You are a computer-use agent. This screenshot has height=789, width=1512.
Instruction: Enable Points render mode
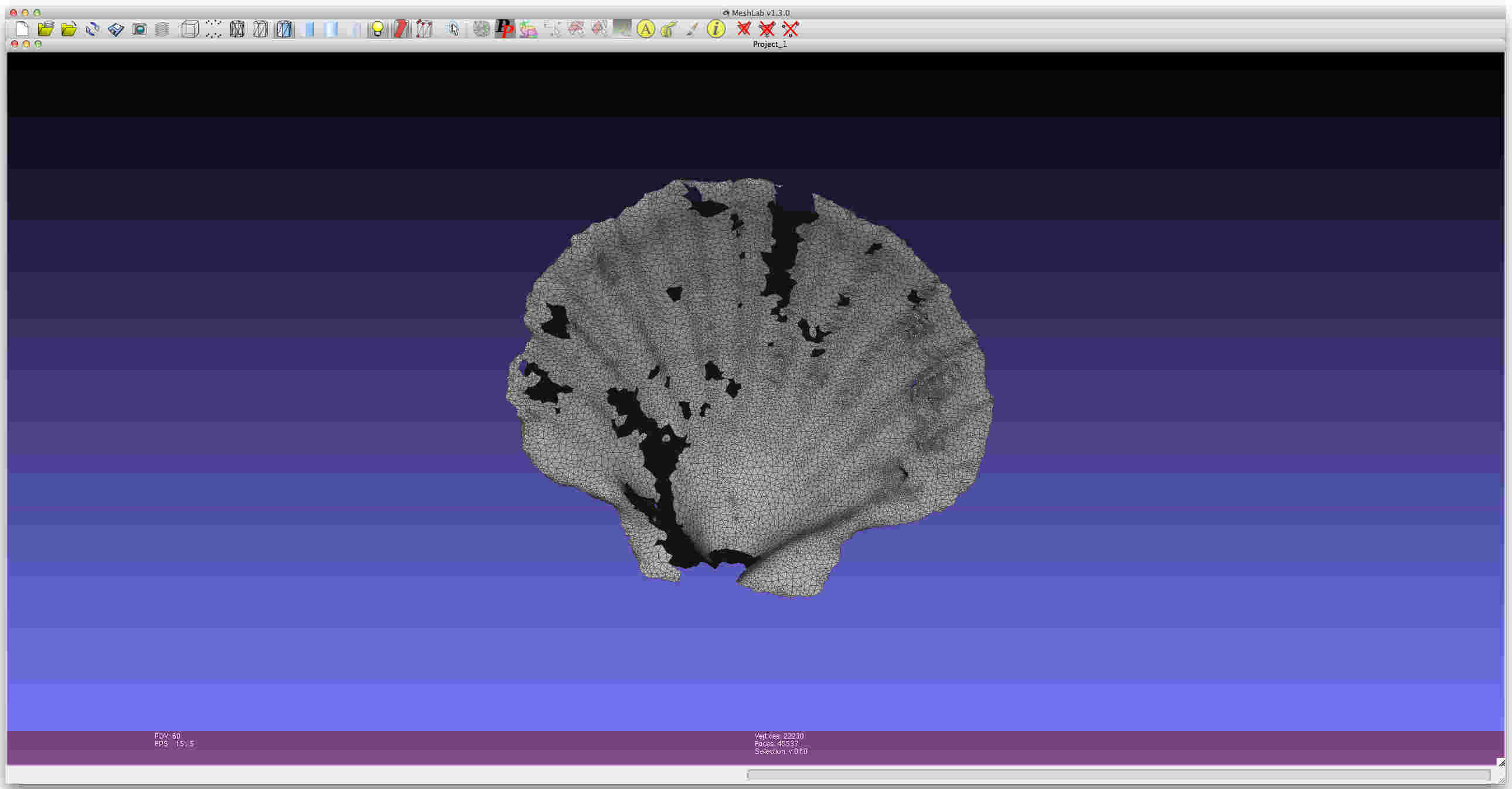[x=214, y=29]
